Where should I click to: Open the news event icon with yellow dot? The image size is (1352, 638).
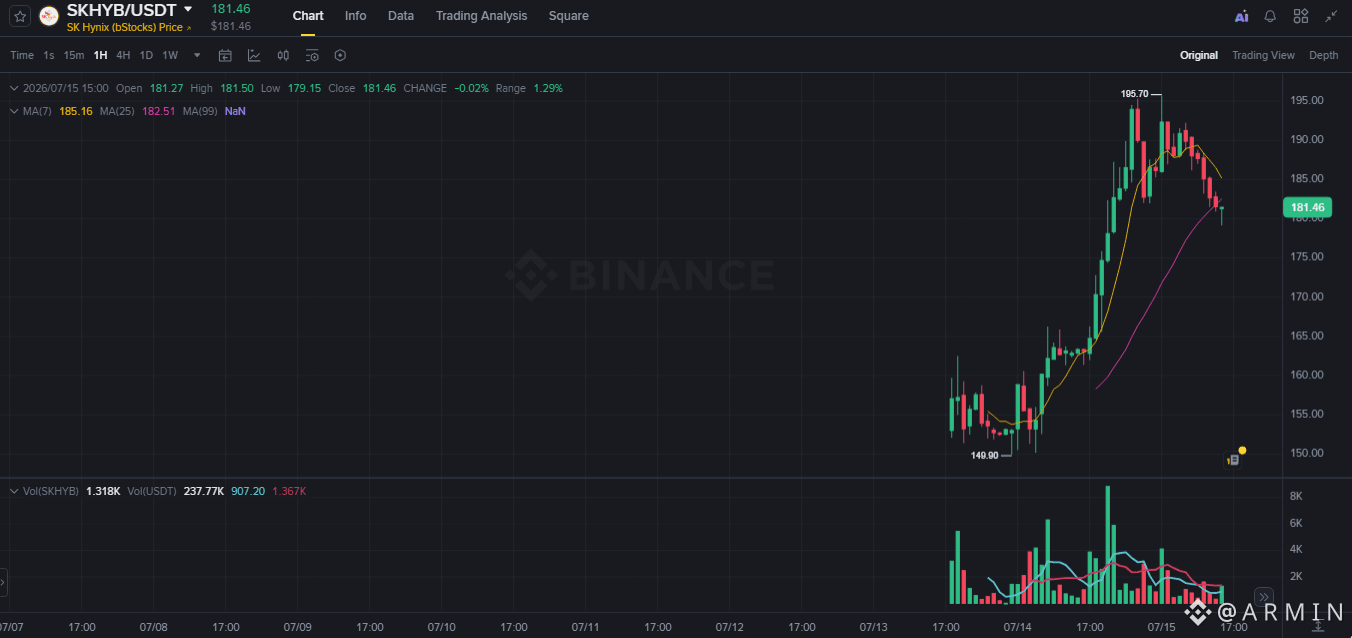pos(1234,459)
